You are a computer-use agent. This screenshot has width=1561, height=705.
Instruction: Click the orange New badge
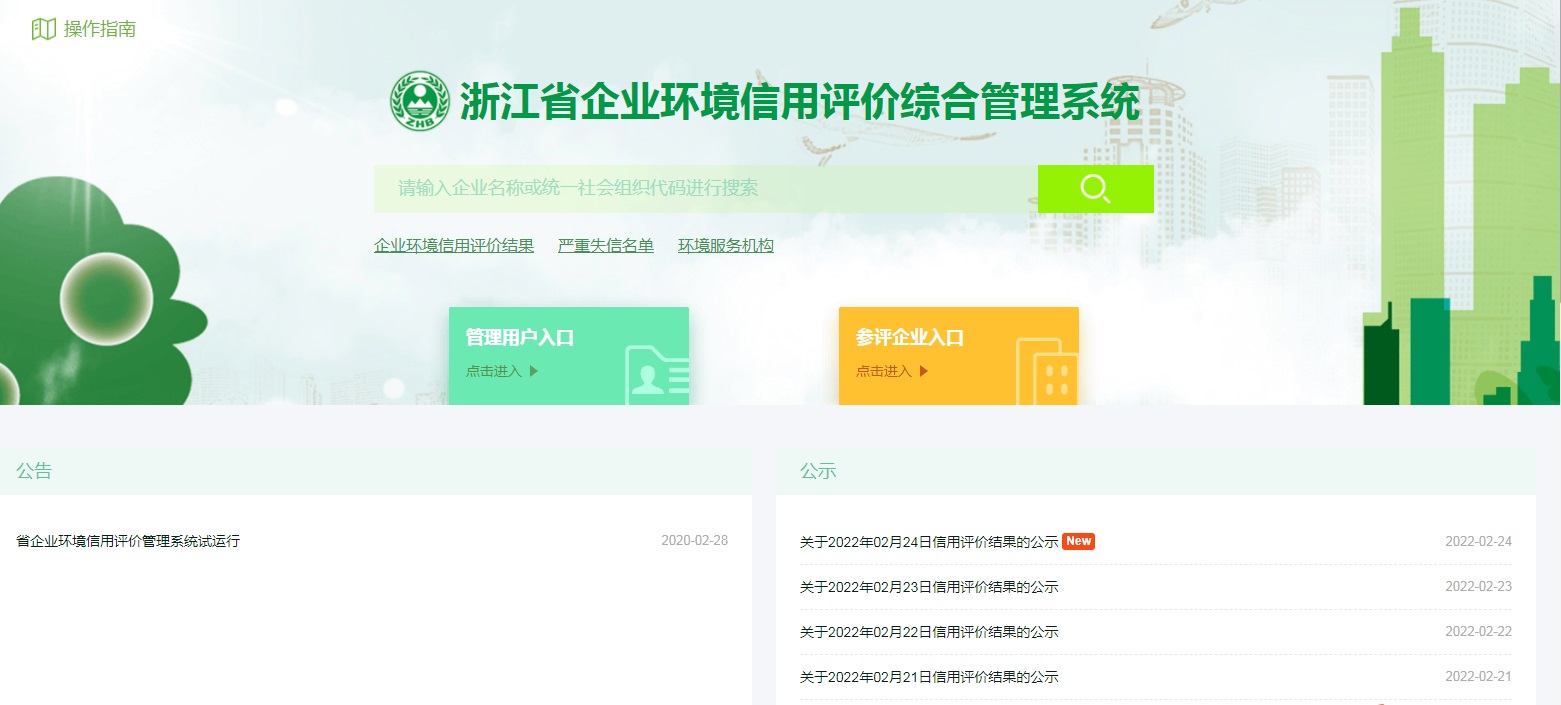click(1078, 541)
